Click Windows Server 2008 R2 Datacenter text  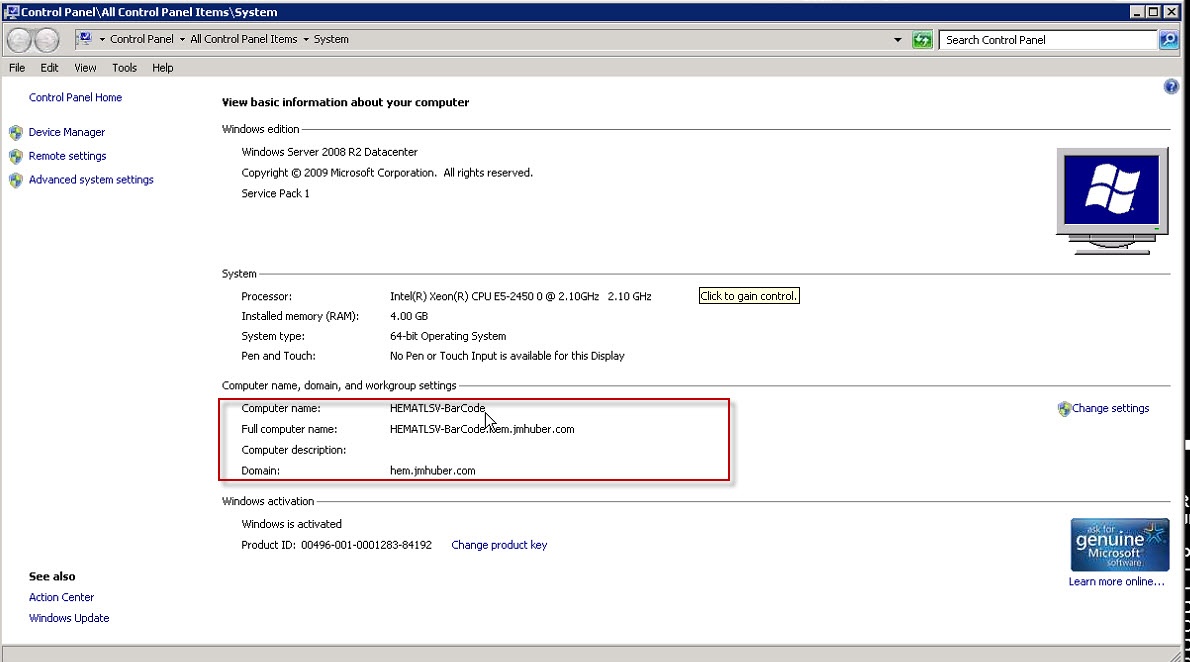(329, 152)
